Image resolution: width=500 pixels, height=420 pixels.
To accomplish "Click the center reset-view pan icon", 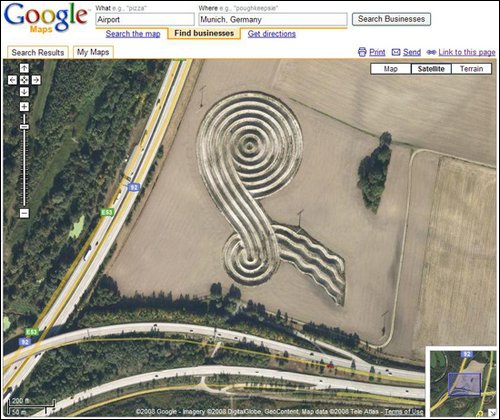I will coord(24,80).
